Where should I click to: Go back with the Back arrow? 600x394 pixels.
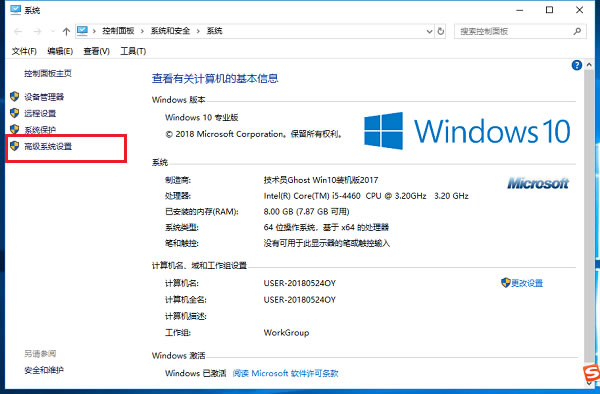[x=18, y=31]
